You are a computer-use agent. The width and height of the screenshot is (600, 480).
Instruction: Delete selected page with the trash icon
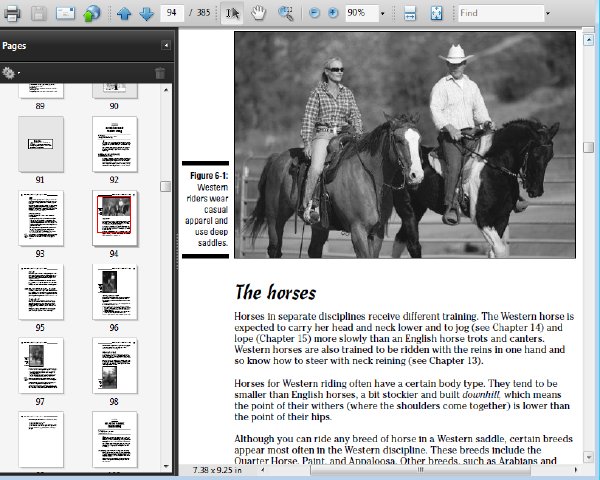pyautogui.click(x=160, y=73)
